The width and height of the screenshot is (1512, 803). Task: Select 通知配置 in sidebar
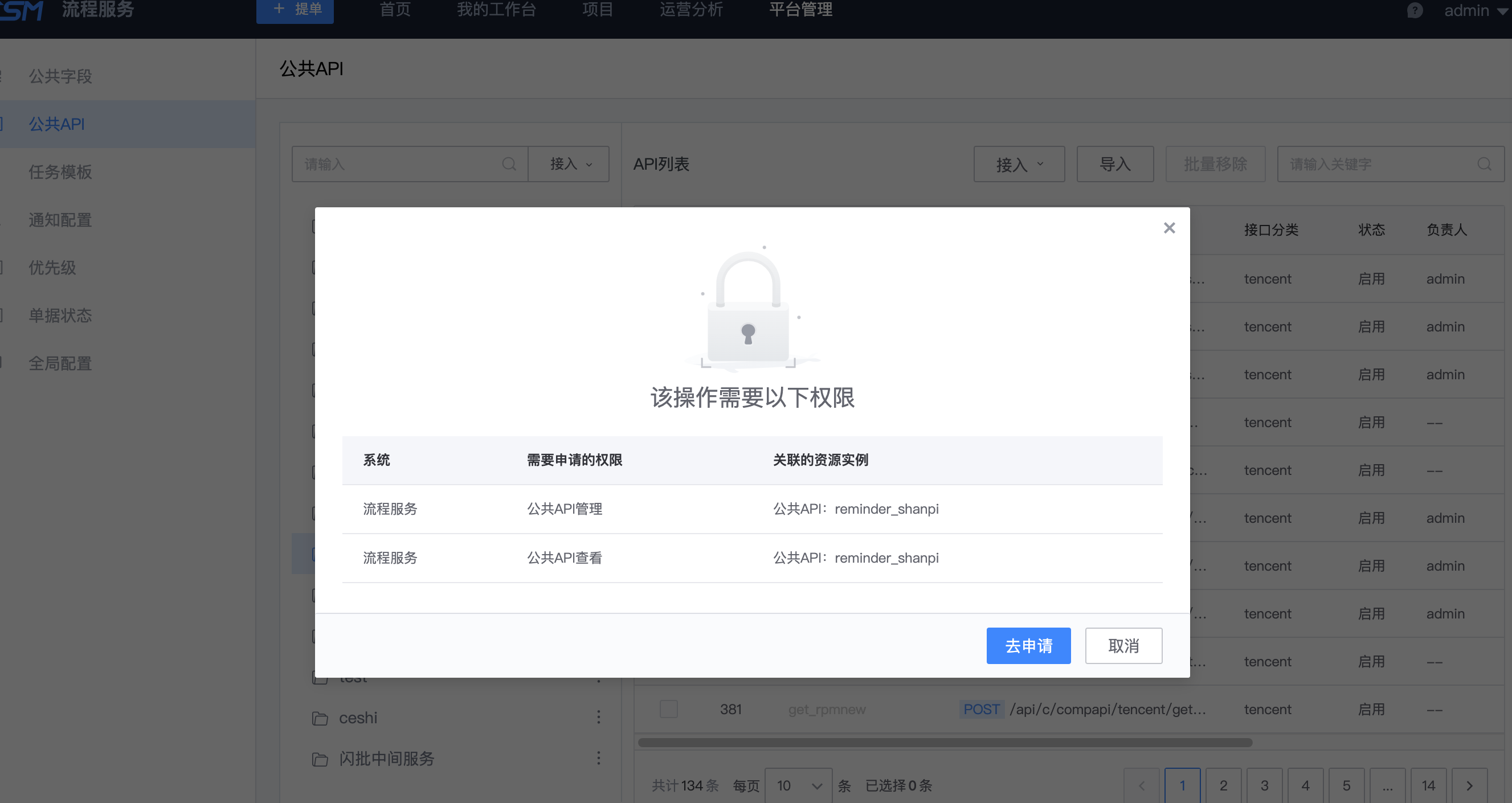pos(60,220)
